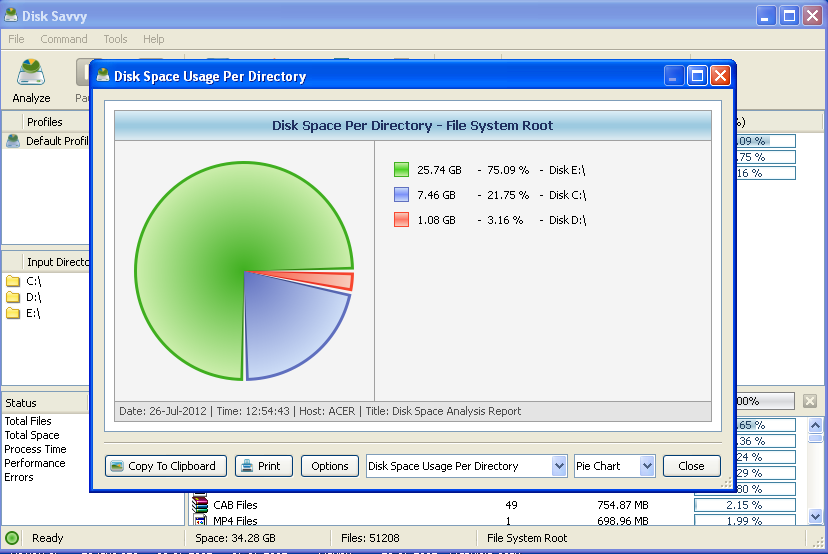Click the red Disk D:\ legend swatch
Image resolution: width=828 pixels, height=554 pixels.
click(401, 219)
